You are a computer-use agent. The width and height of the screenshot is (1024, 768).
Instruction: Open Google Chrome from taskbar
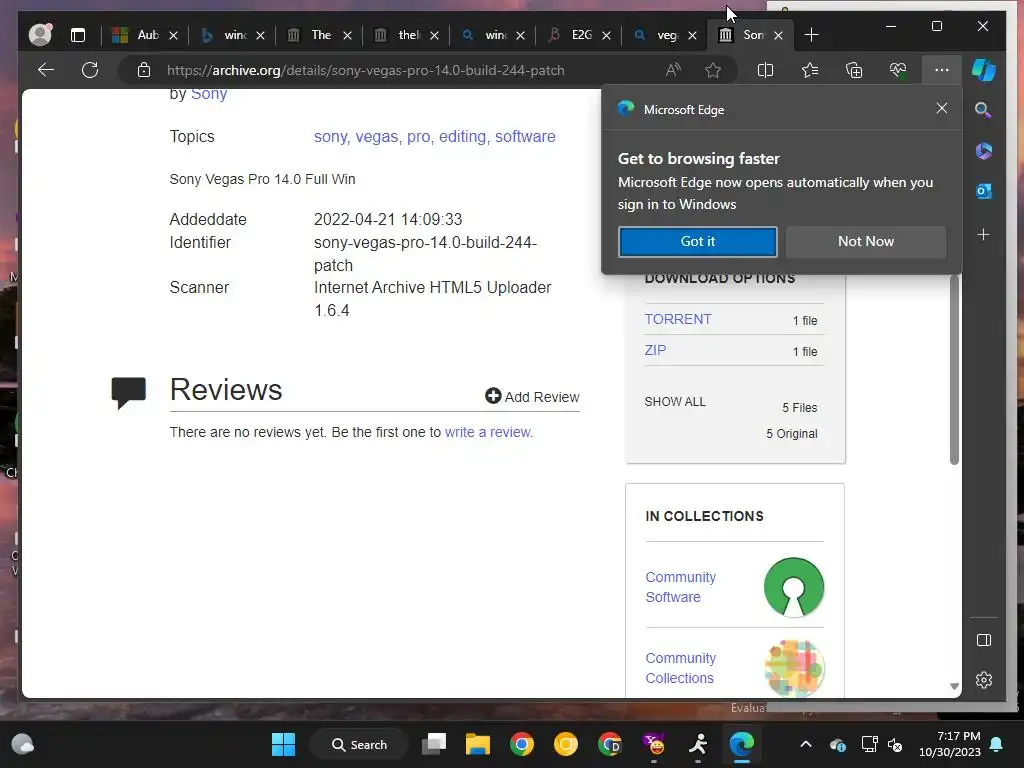522,744
